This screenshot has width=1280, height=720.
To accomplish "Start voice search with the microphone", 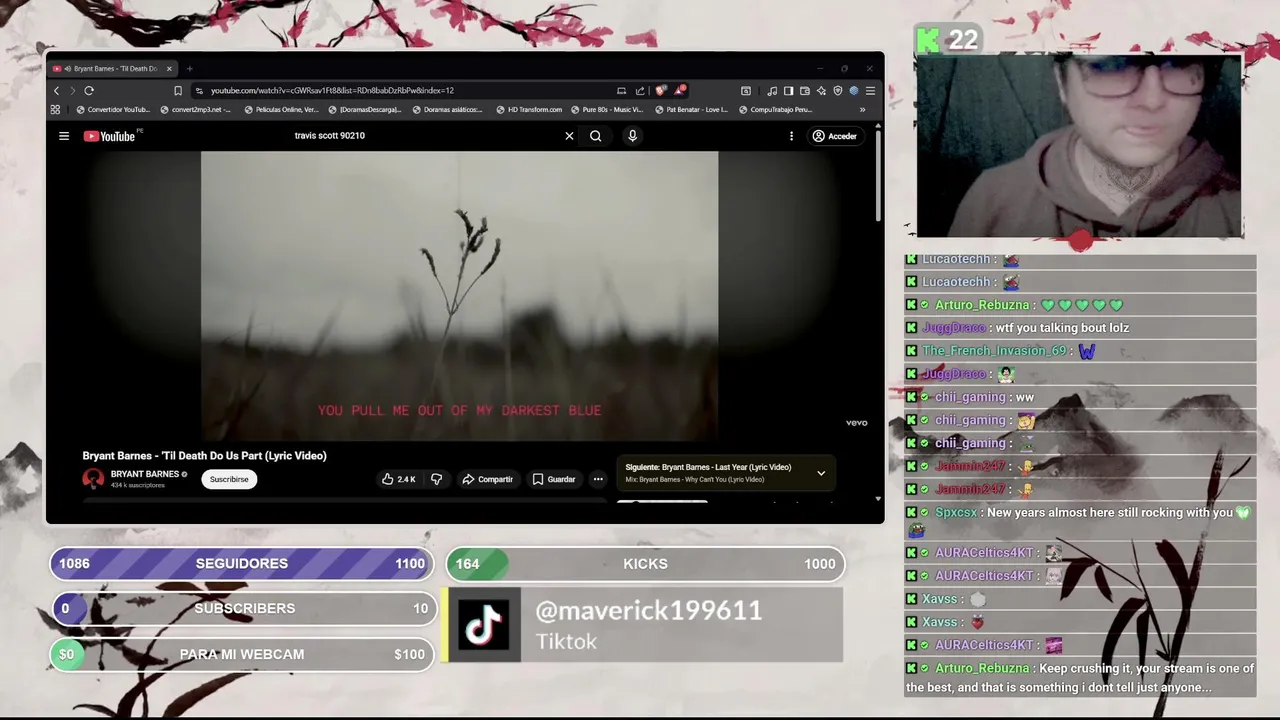I will point(632,136).
